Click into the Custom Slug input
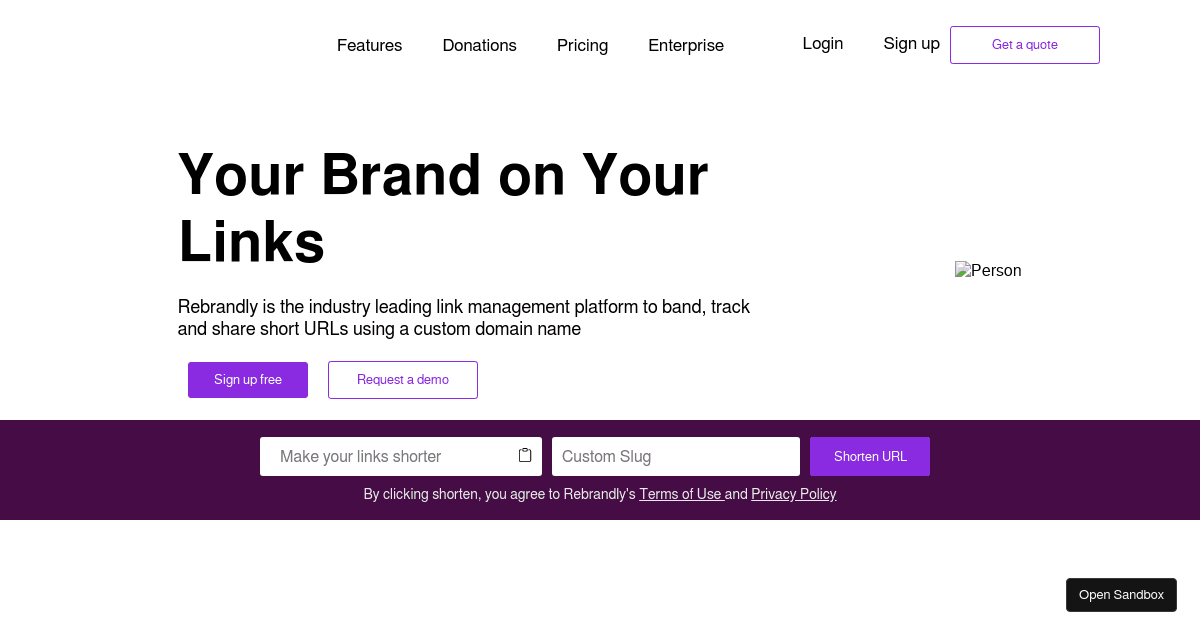The width and height of the screenshot is (1200, 630). coord(675,457)
